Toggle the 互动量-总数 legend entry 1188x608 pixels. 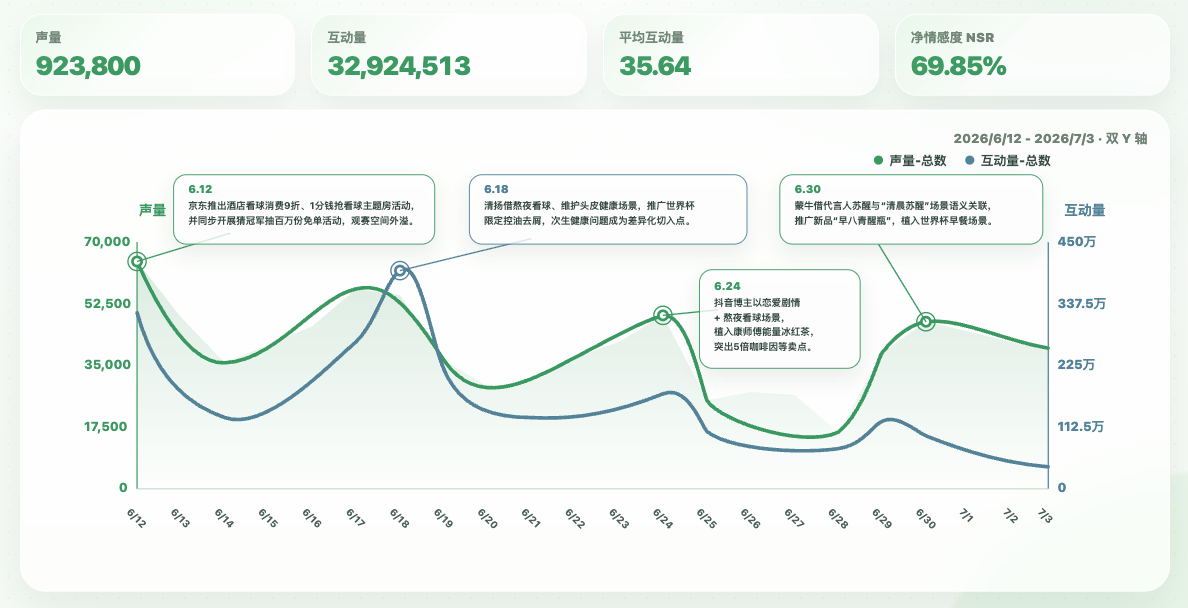click(x=1008, y=161)
